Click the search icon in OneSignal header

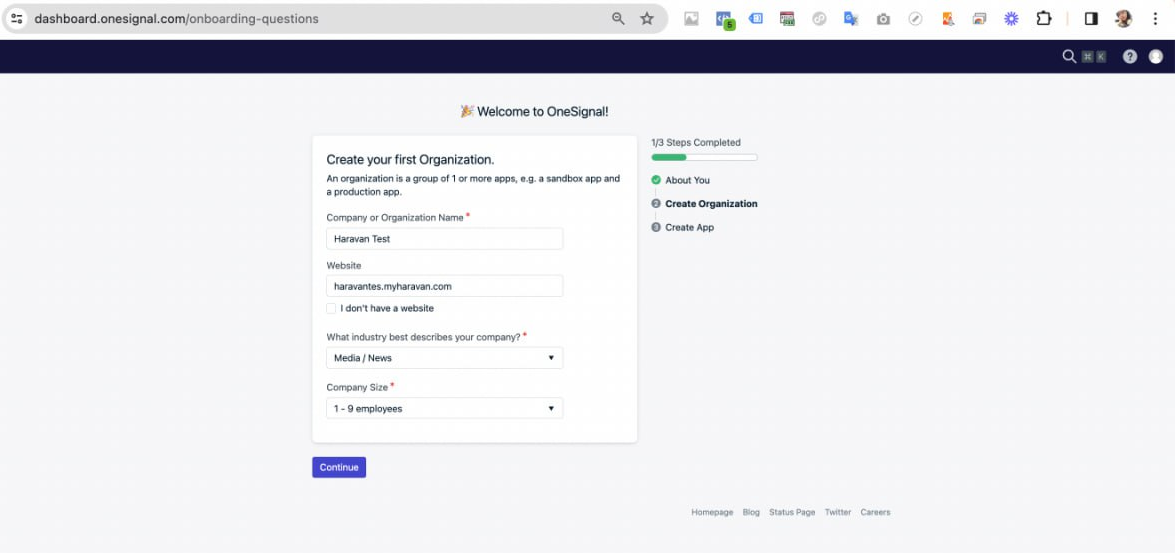coord(1069,57)
